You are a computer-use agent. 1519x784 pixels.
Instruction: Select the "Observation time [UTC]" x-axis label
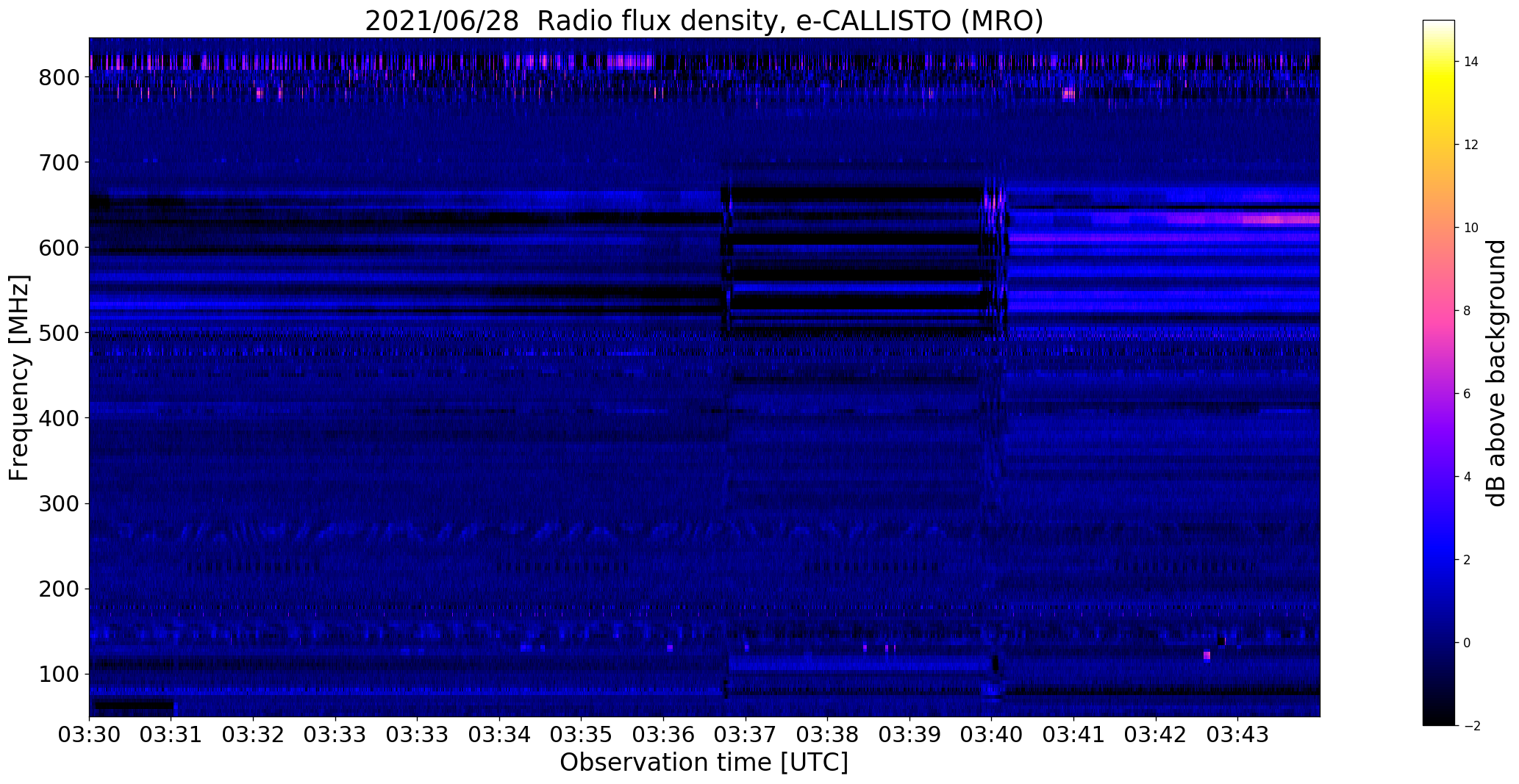[x=704, y=763]
